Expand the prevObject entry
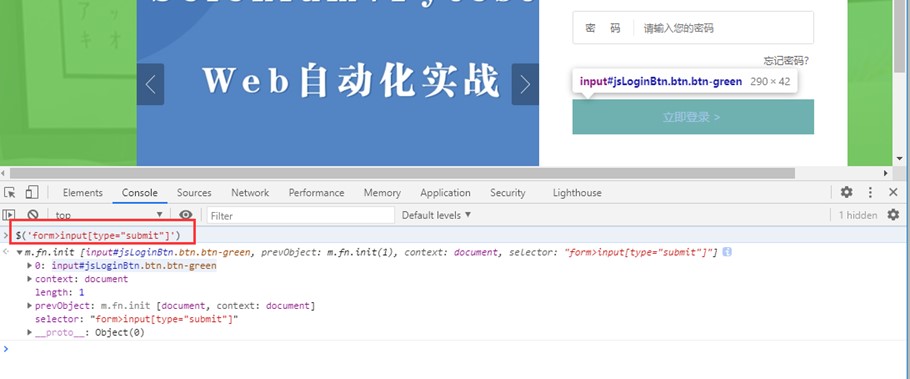Viewport: 910px width, 379px height. 30,306
